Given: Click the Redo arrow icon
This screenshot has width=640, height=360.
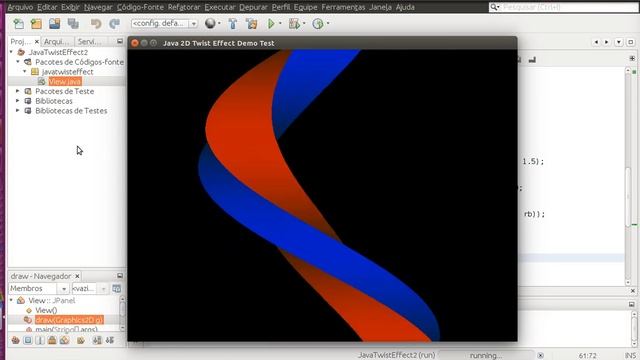Looking at the screenshot, I should [114, 24].
